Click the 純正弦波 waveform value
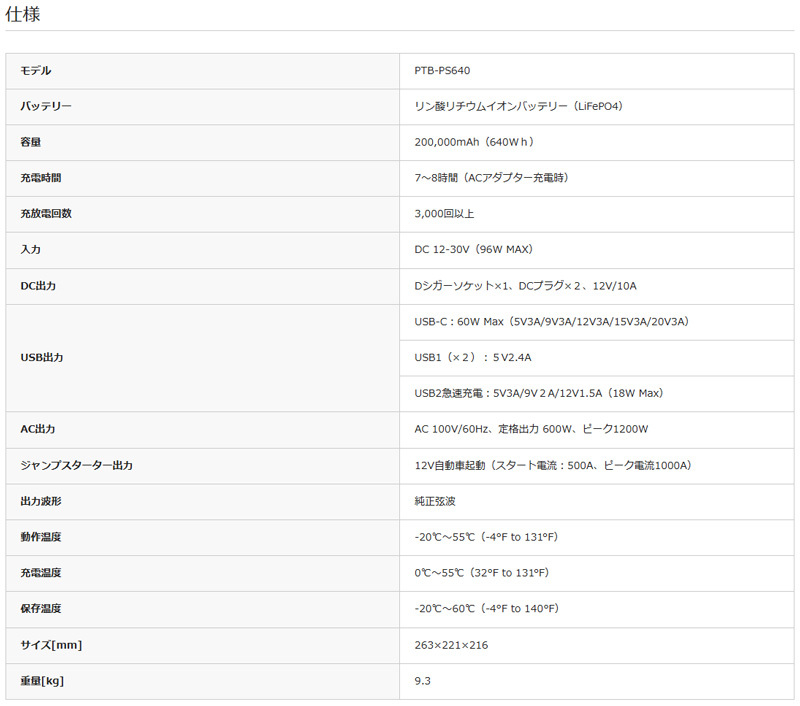This screenshot has width=800, height=706. coord(435,501)
